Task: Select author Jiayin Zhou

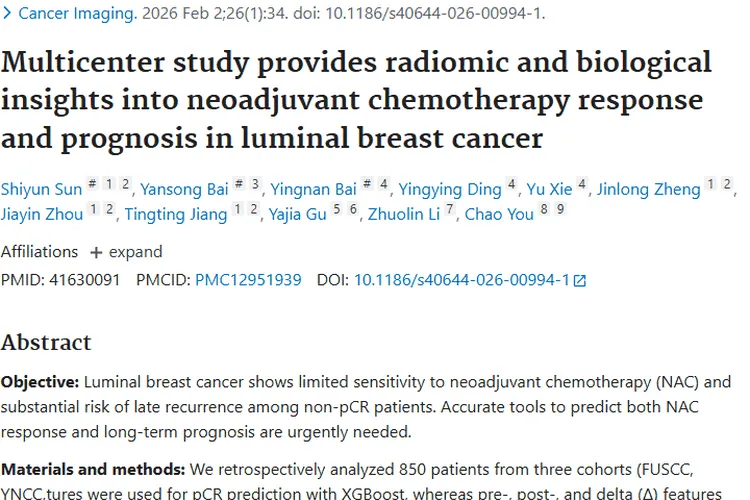Action: [42, 214]
